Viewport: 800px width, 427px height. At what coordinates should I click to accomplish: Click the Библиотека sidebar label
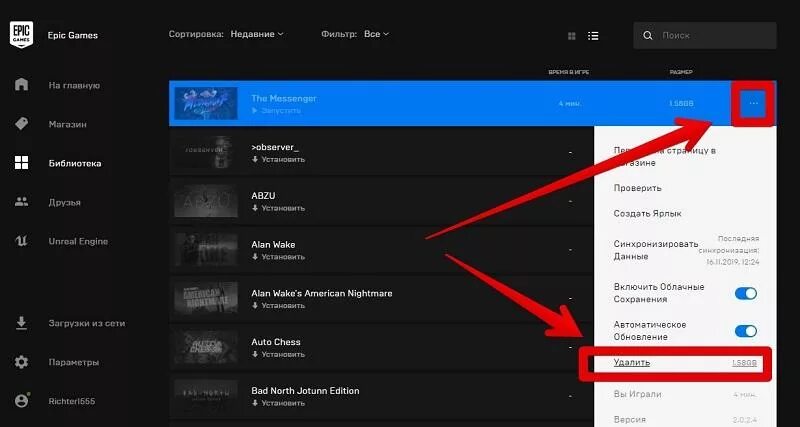coord(74,163)
